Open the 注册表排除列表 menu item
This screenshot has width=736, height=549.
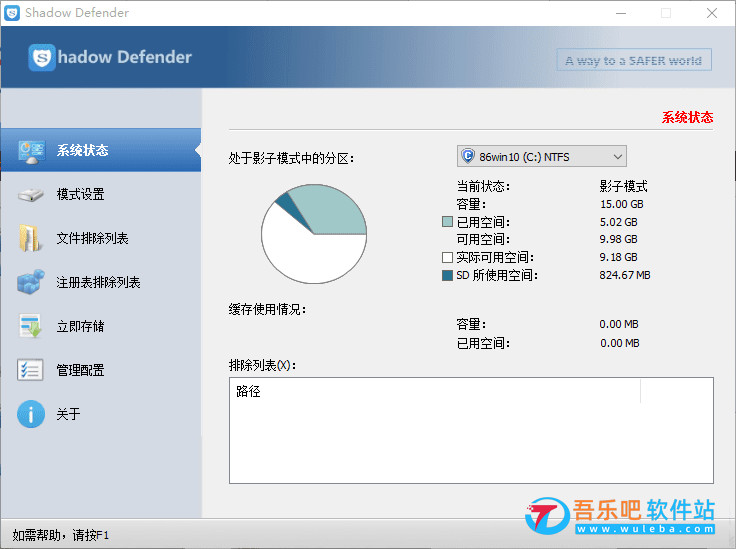[101, 282]
